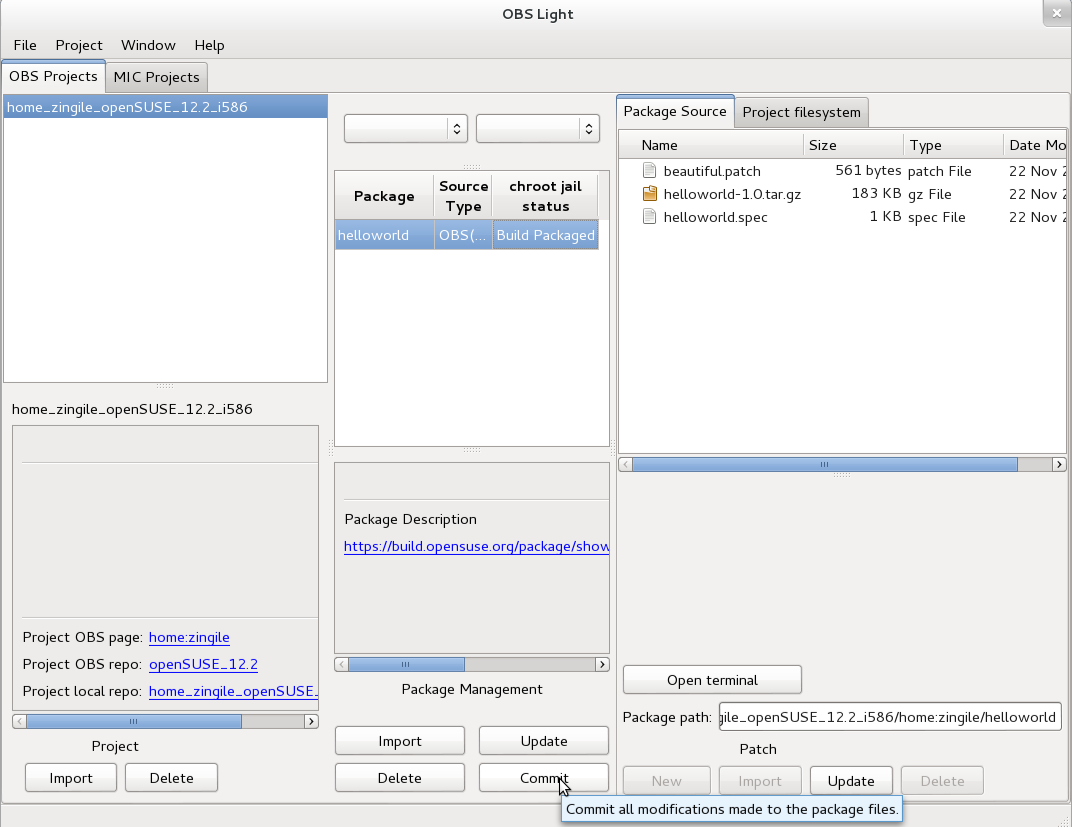This screenshot has width=1072, height=827.
Task: Open the Project menu
Action: pyautogui.click(x=78, y=45)
